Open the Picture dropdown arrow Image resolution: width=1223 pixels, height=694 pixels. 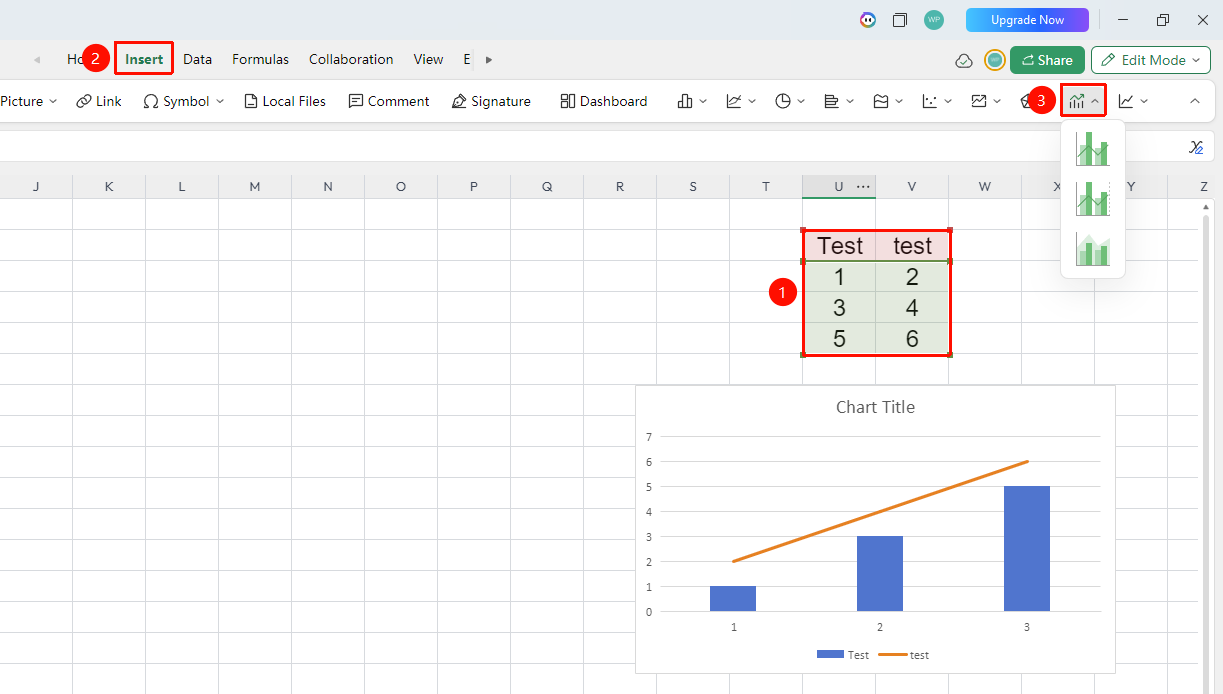pos(53,101)
